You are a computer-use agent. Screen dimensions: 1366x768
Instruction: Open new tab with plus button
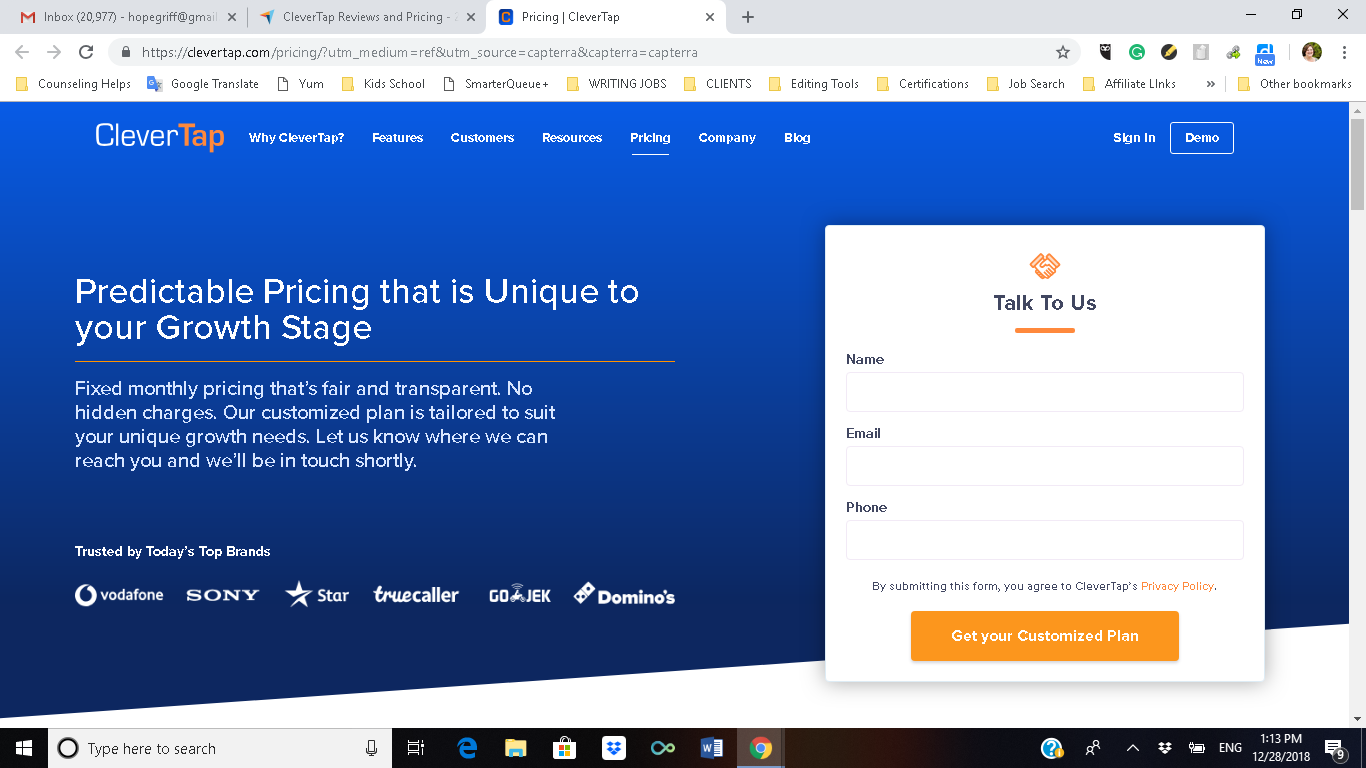(748, 17)
